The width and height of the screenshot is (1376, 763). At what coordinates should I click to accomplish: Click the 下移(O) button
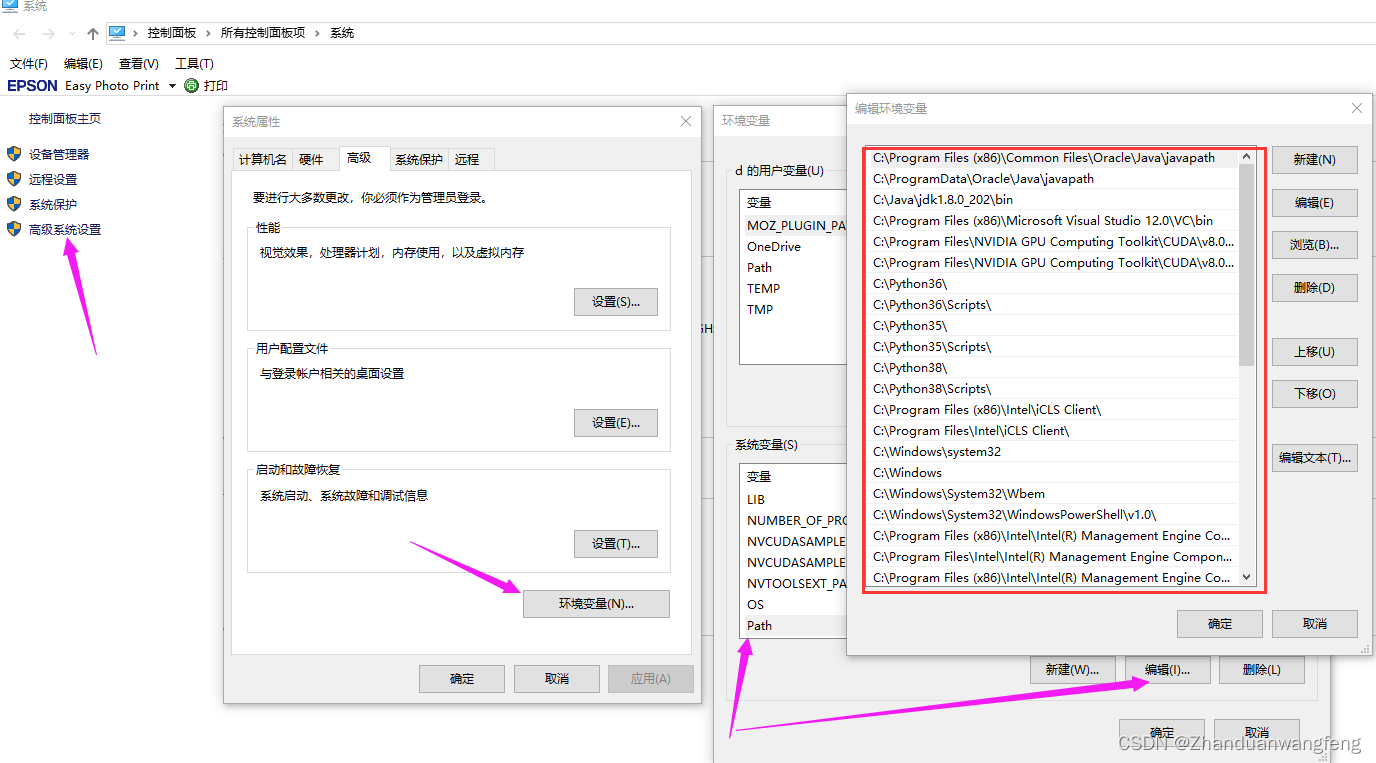(x=1314, y=394)
